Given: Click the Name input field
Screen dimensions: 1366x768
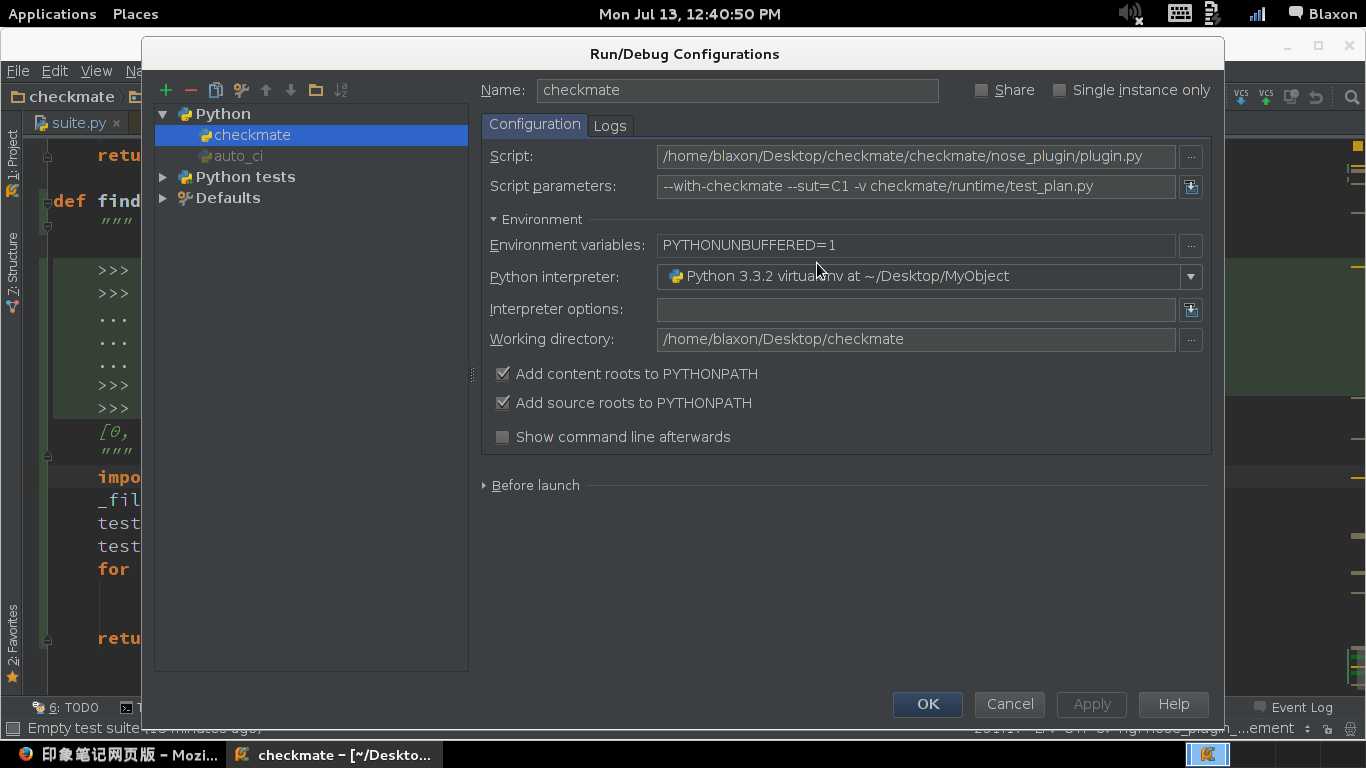Looking at the screenshot, I should click(x=737, y=91).
